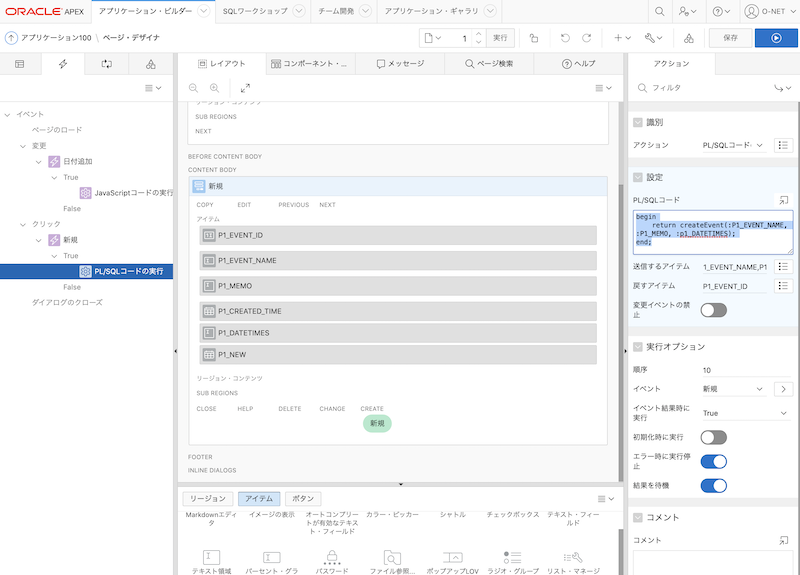The height and width of the screenshot is (575, 800).
Task: Click the page lock icon in toolbar
Action: click(534, 38)
